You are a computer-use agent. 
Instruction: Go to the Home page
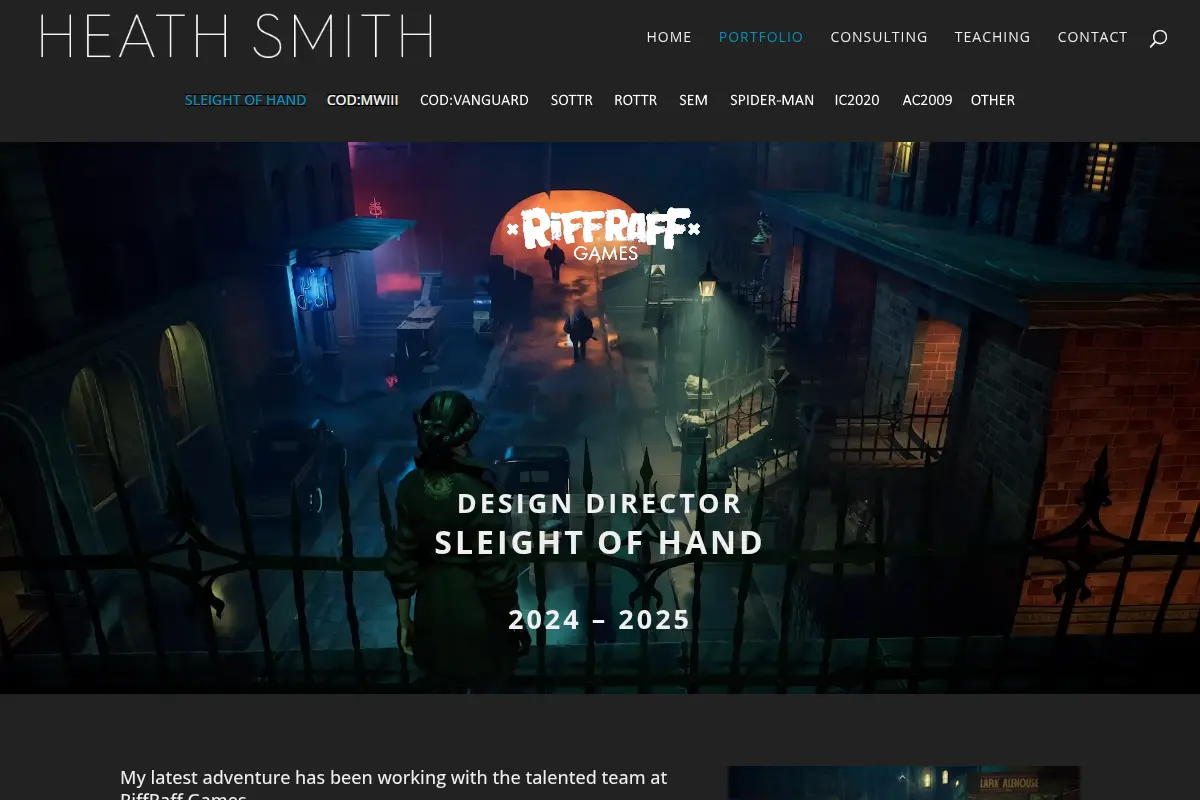point(669,37)
